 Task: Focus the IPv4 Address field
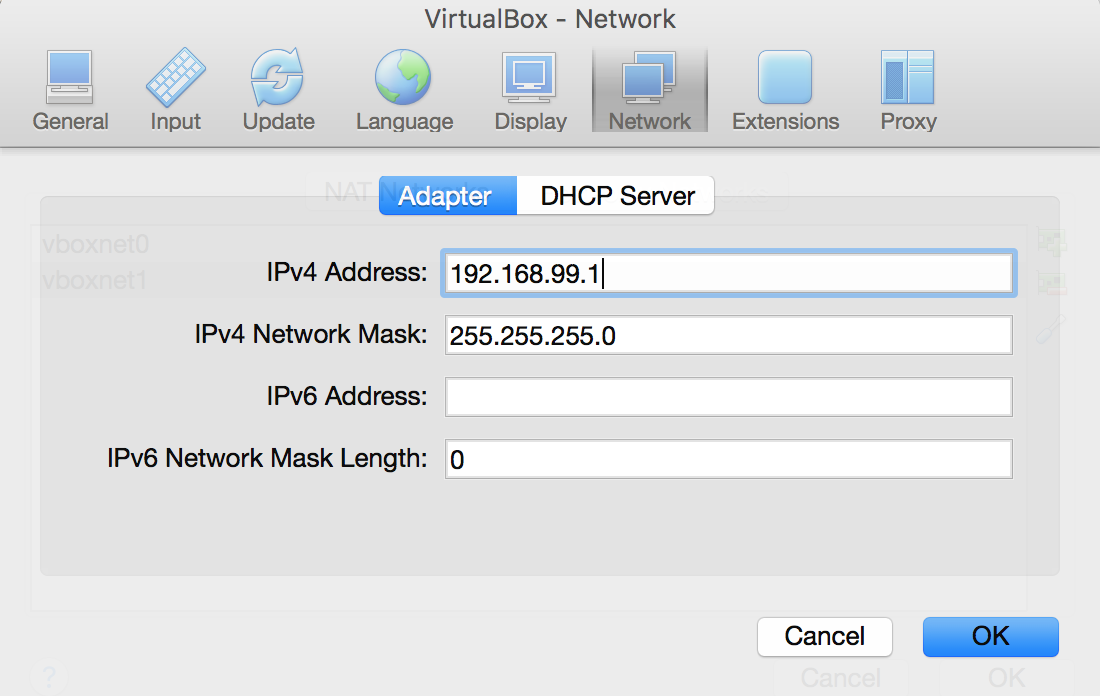[728, 273]
